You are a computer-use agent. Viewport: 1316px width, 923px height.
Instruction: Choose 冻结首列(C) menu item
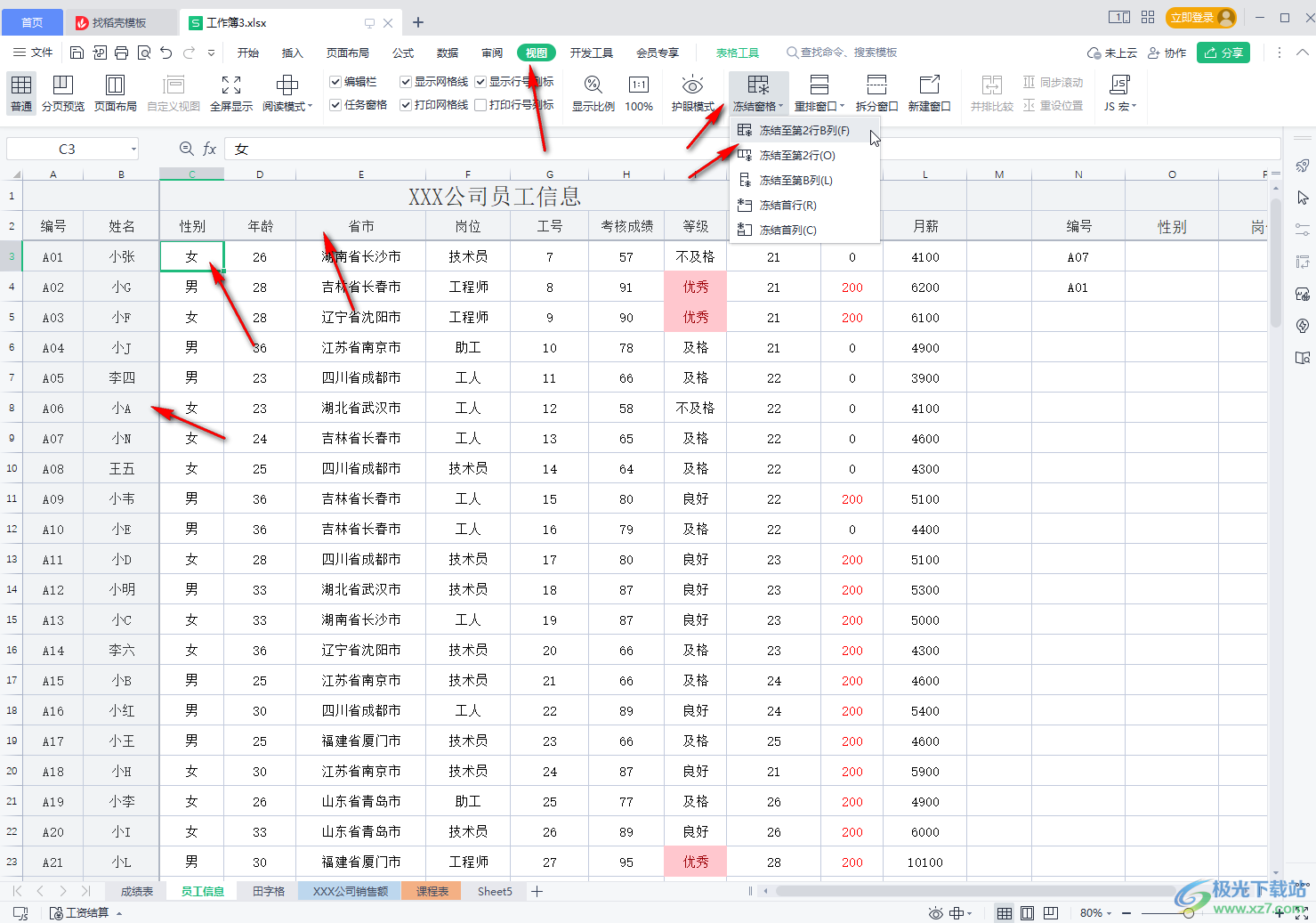(804, 230)
